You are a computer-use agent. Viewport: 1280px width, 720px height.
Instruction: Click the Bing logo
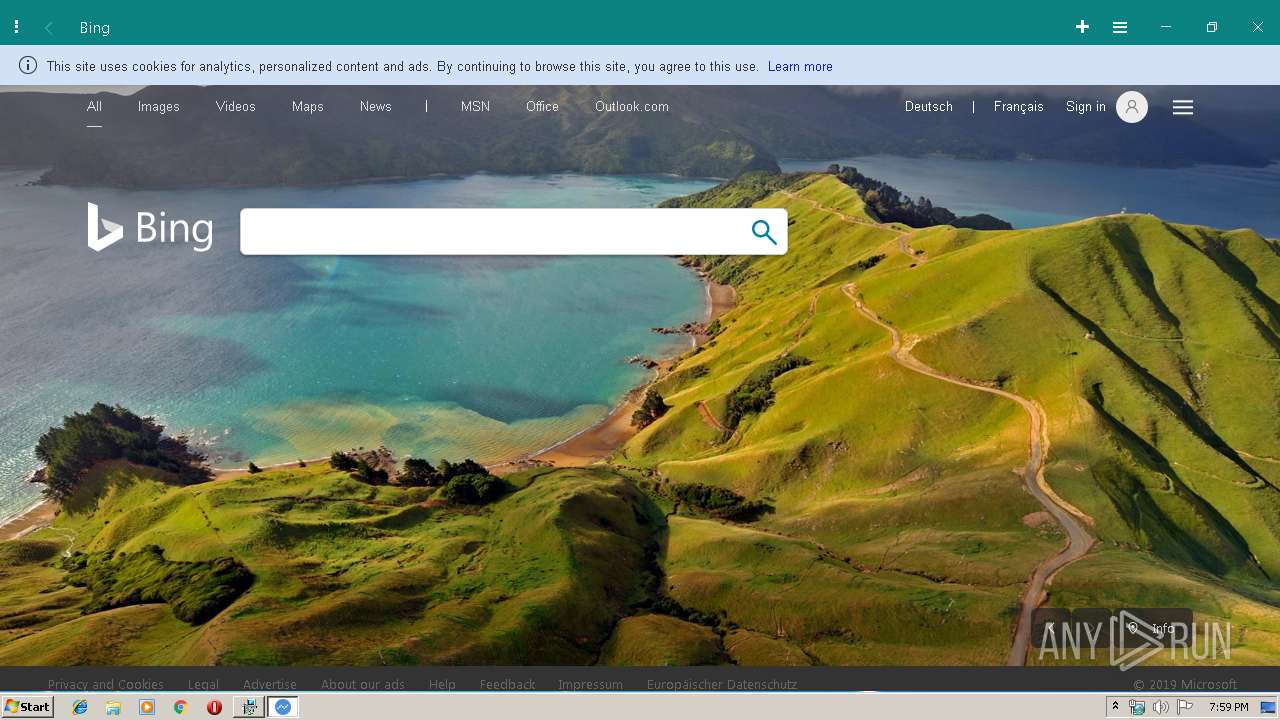(150, 227)
